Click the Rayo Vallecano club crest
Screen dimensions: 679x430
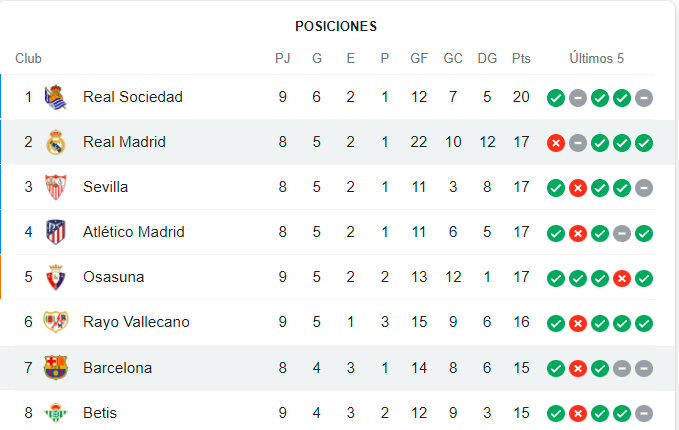tap(56, 322)
